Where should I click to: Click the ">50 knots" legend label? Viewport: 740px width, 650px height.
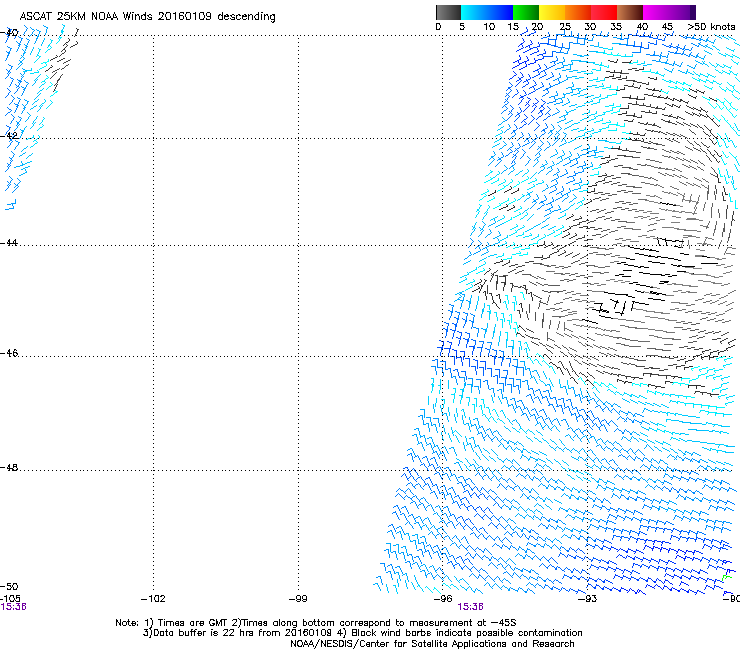coord(711,27)
